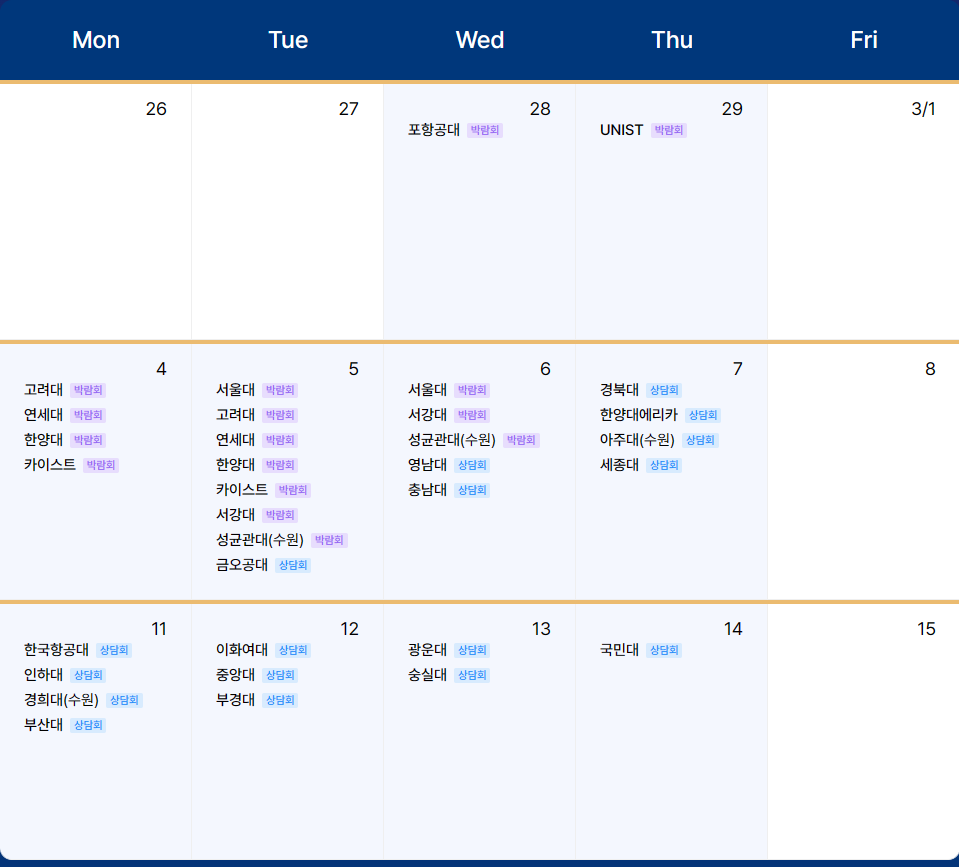Open 숭실대 event on Wednesday 13
The image size is (959, 867).
point(428,675)
